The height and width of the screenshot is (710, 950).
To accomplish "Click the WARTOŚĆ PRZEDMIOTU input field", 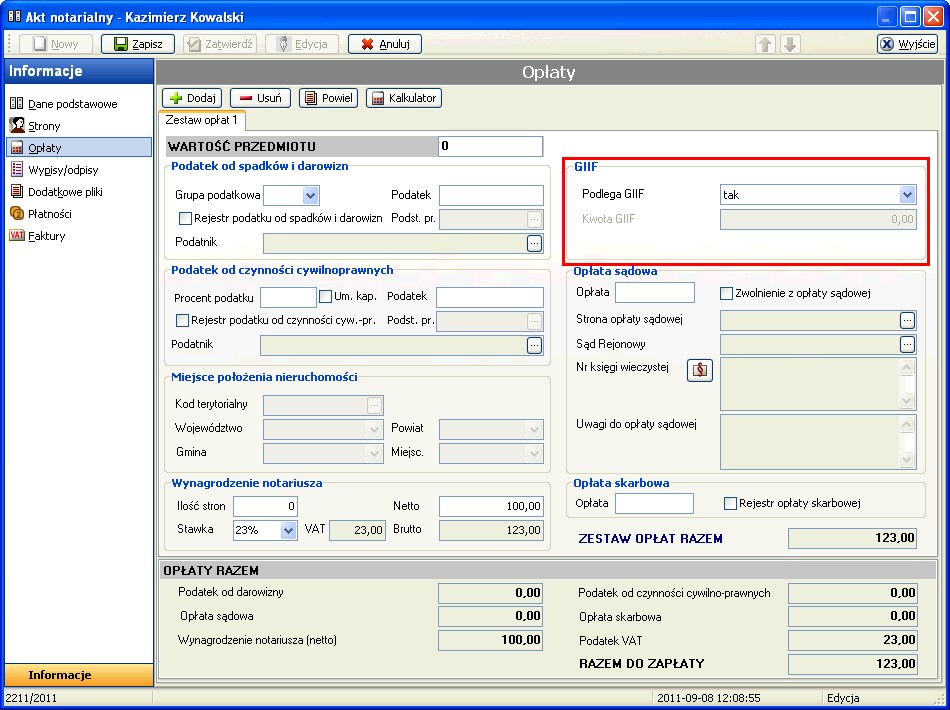I will [490, 146].
